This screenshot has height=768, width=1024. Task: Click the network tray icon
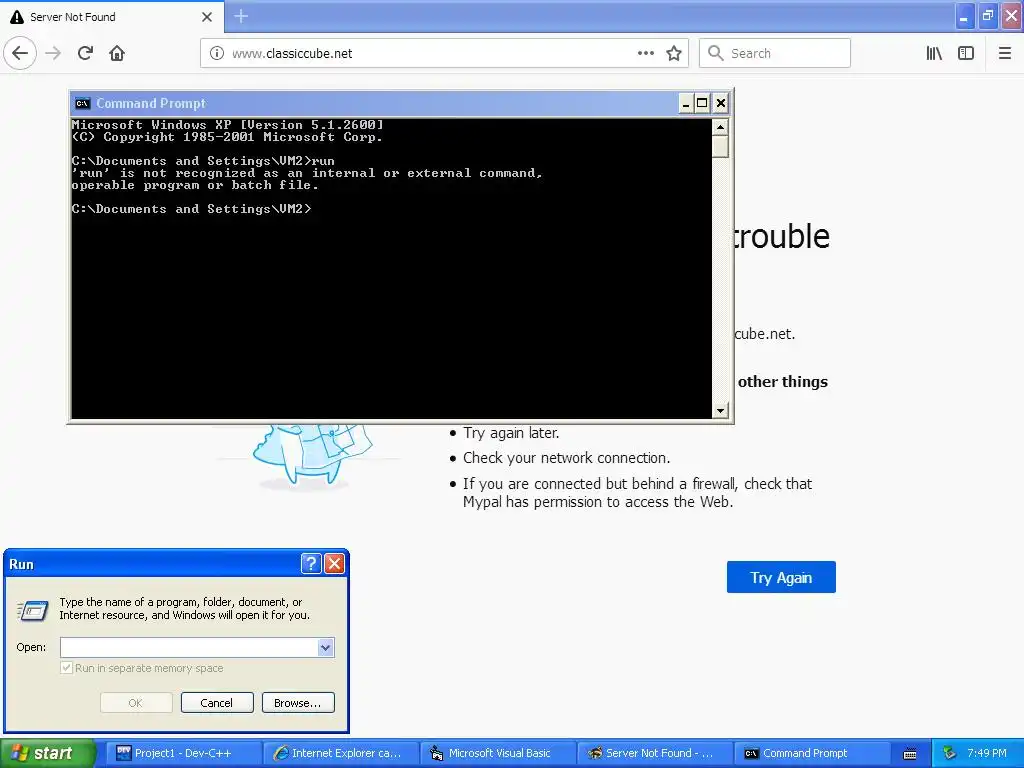pos(949,753)
